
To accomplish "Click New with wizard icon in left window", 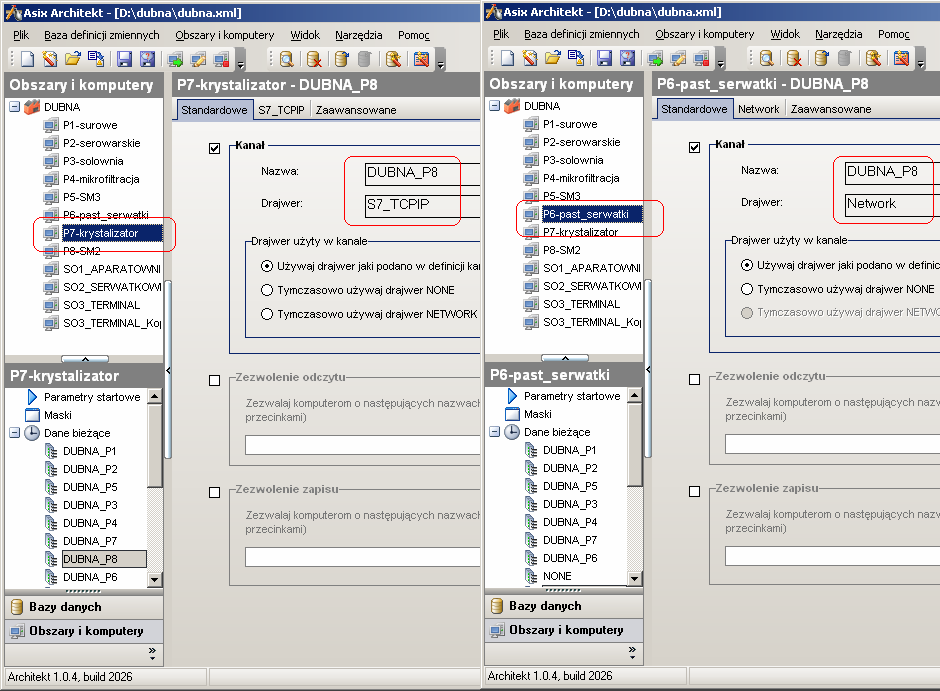I will (50, 59).
